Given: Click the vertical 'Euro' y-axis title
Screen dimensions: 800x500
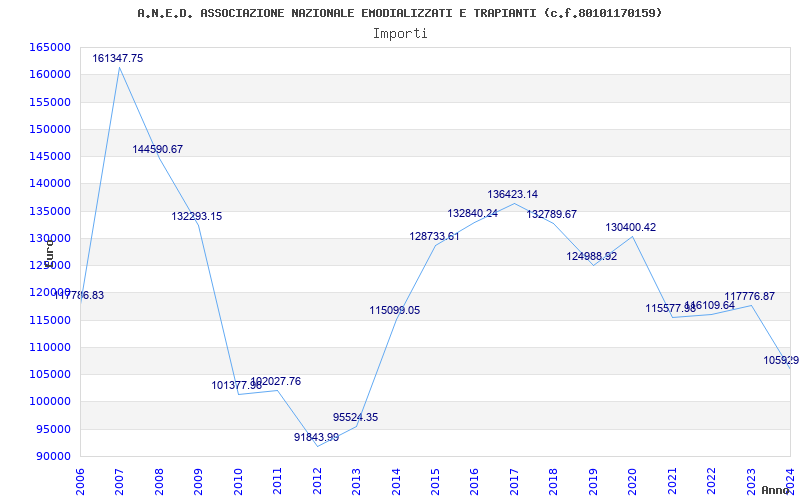Looking at the screenshot, I should (49, 254).
